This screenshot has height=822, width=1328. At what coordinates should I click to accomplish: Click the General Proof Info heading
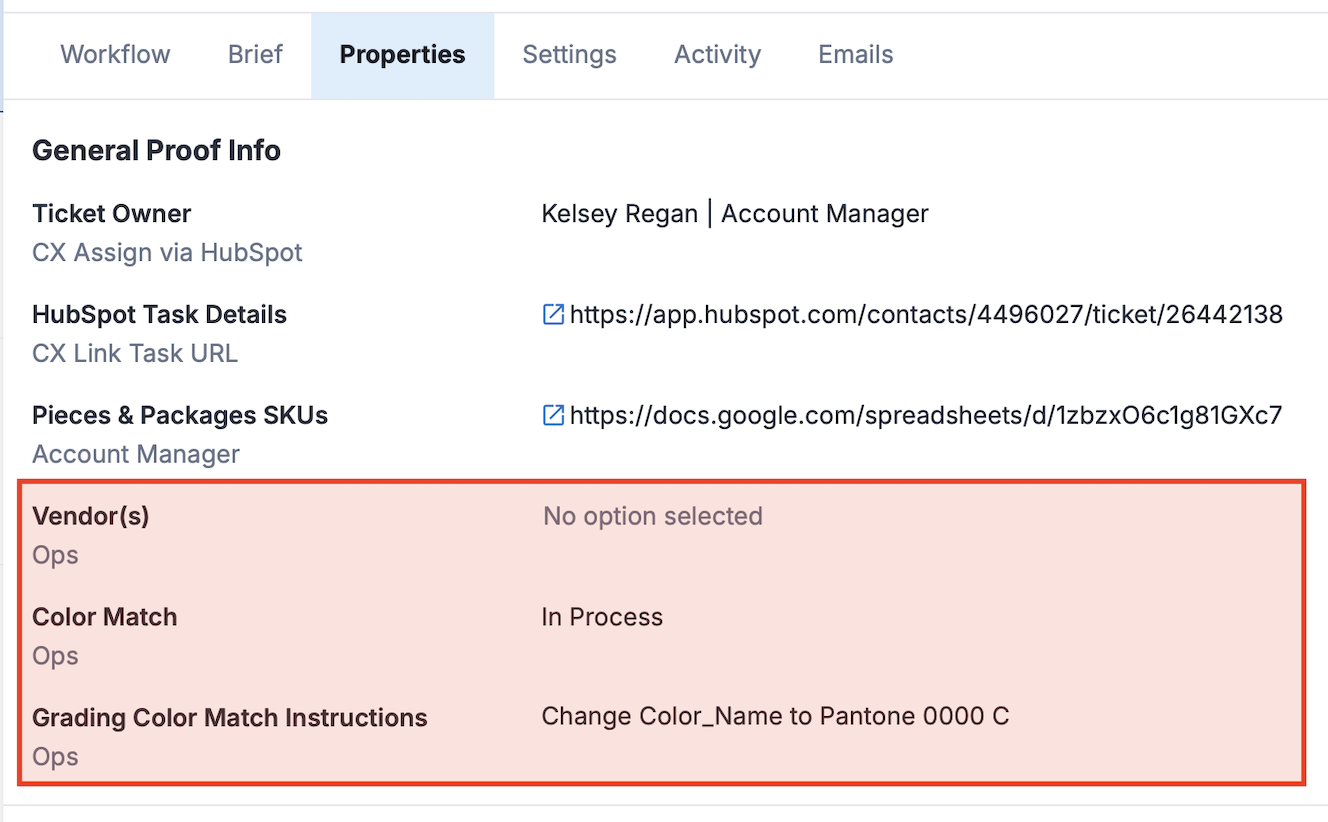click(x=156, y=151)
